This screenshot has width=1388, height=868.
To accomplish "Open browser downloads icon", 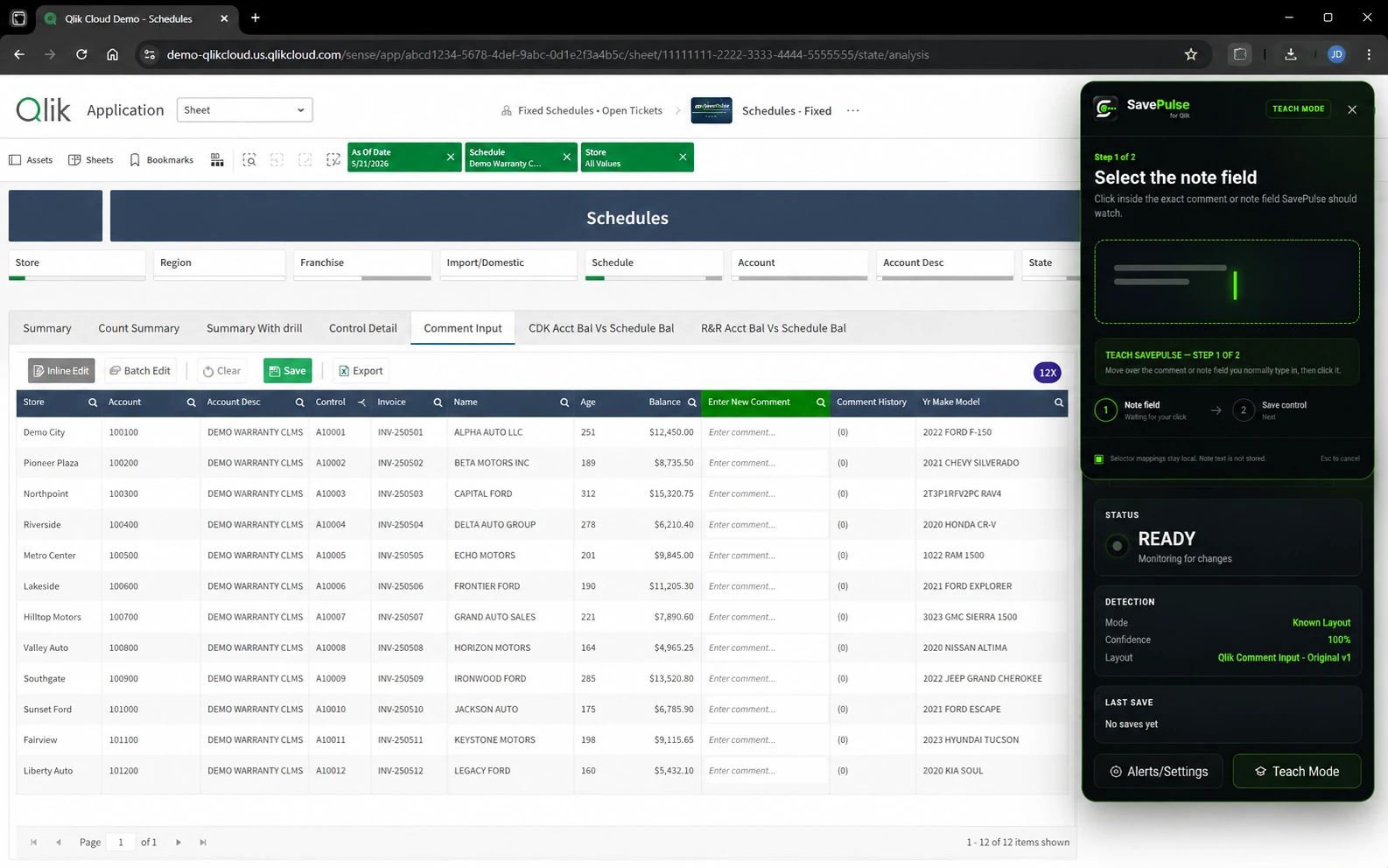I will (1290, 54).
